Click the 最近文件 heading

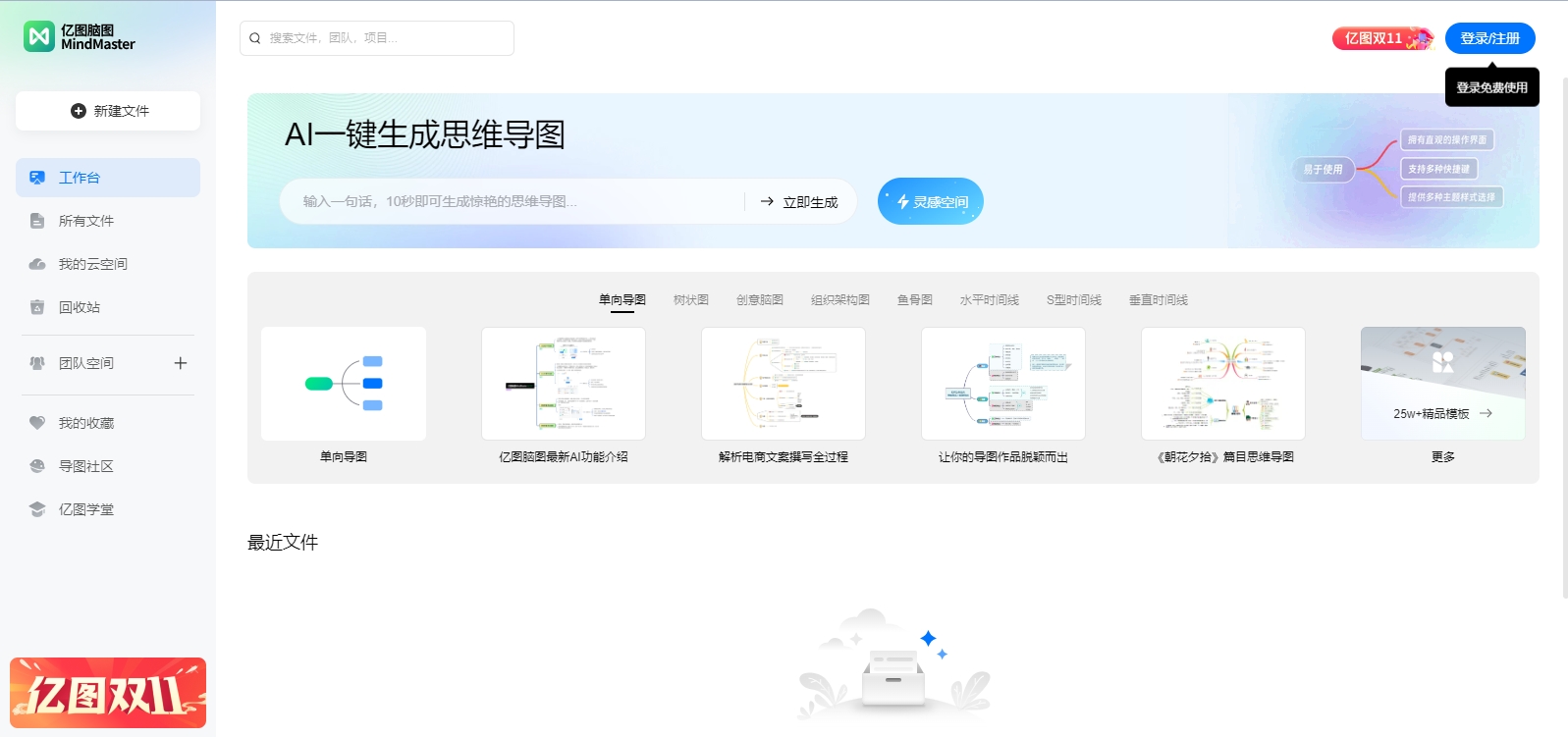click(283, 543)
